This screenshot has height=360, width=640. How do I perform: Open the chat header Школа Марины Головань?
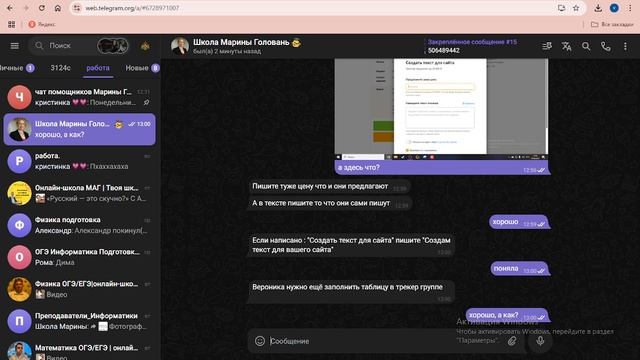tap(247, 42)
